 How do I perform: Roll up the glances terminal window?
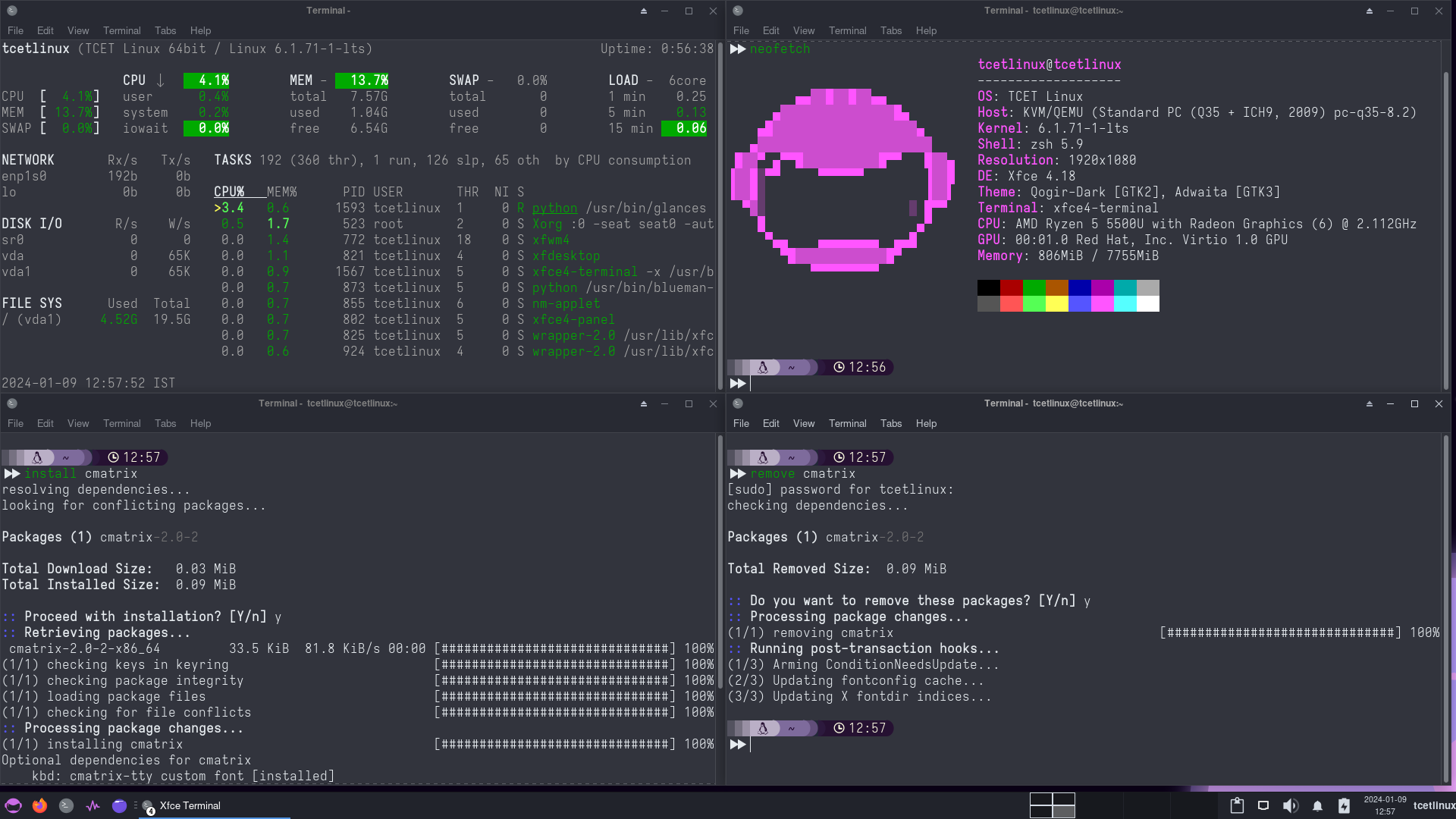coord(643,11)
